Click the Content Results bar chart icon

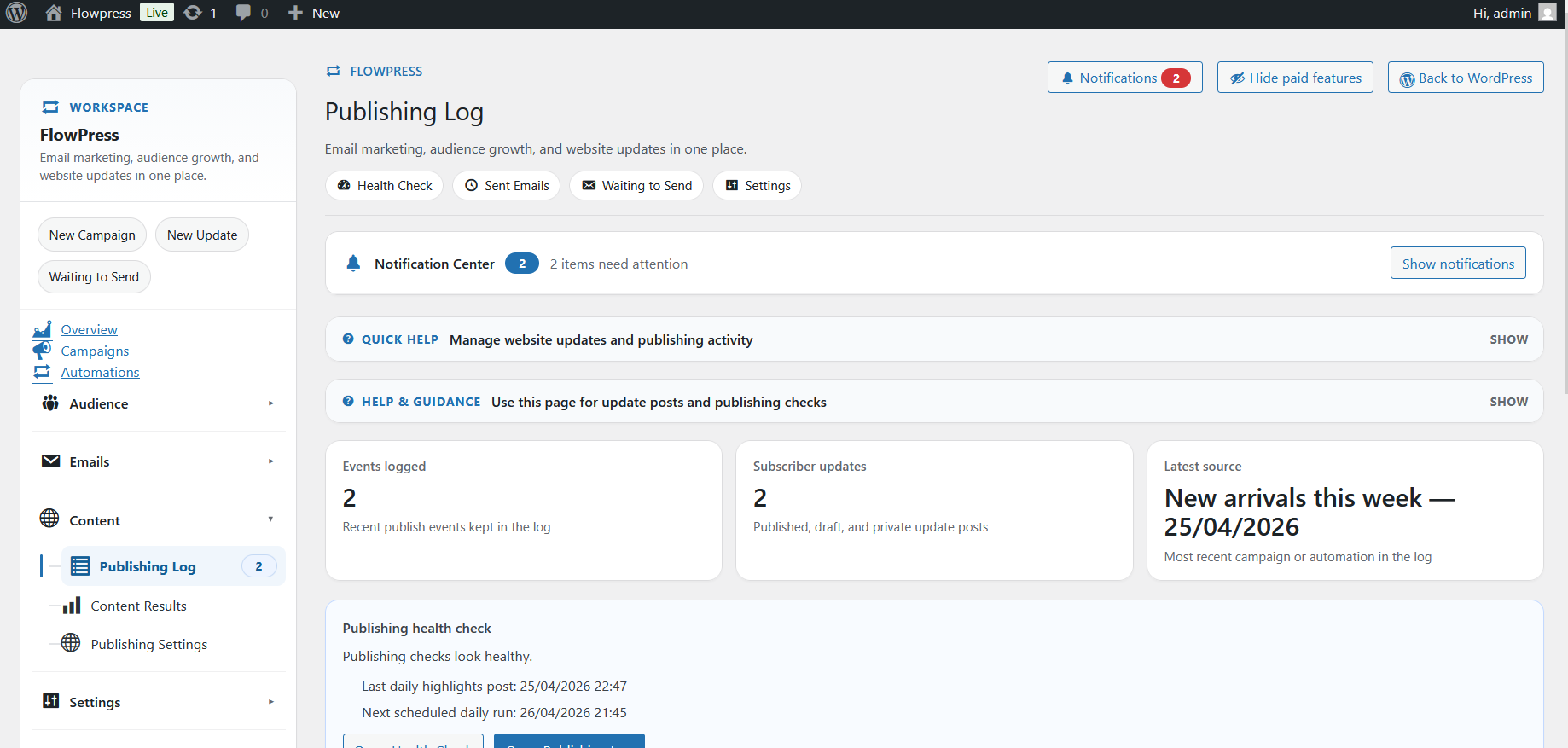72,606
